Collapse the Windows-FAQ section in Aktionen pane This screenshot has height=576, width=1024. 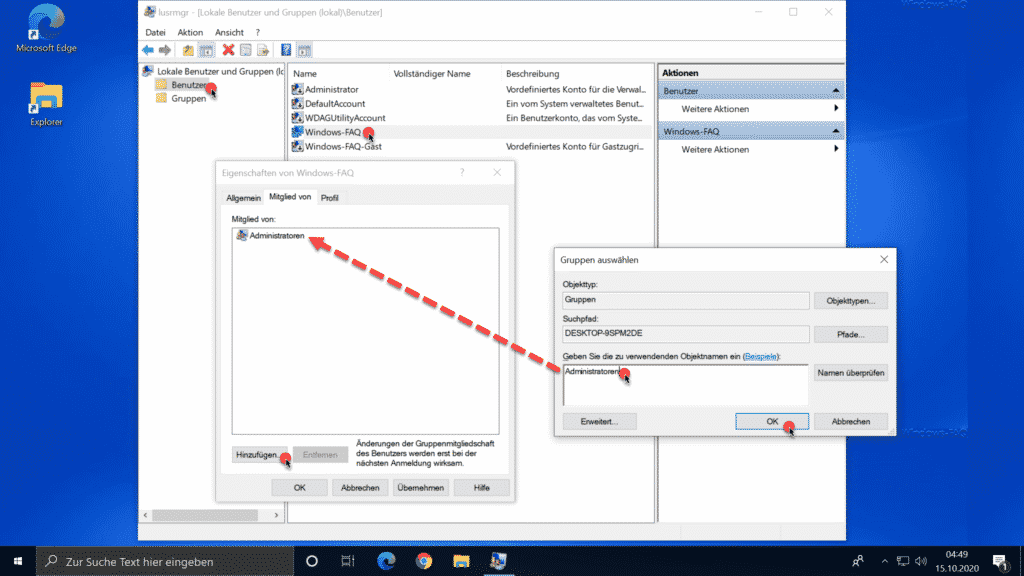click(x=835, y=131)
